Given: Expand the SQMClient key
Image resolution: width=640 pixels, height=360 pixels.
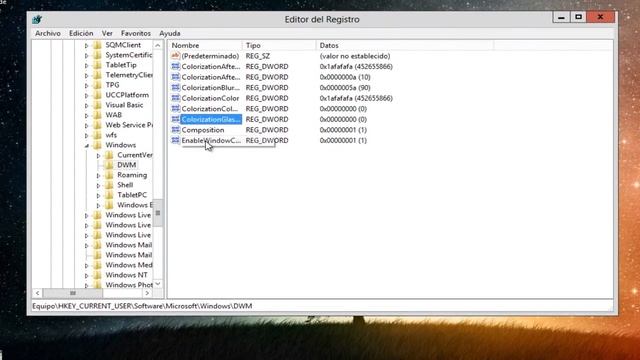Looking at the screenshot, I should 87,46.
